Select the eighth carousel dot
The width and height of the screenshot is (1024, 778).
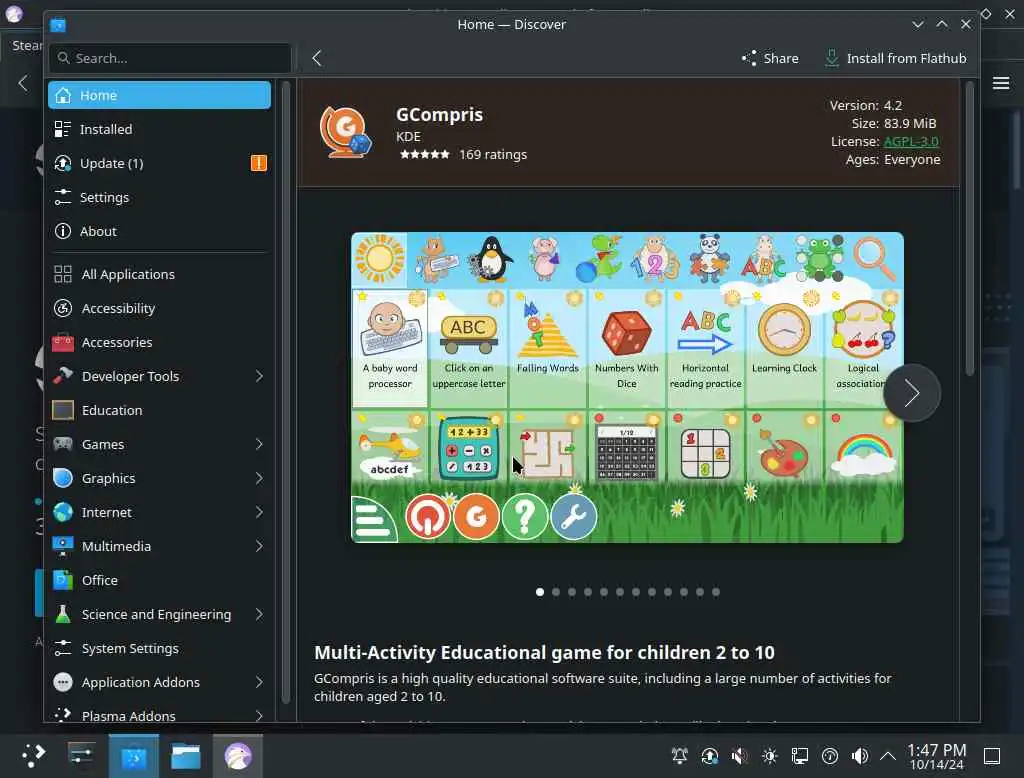(652, 592)
